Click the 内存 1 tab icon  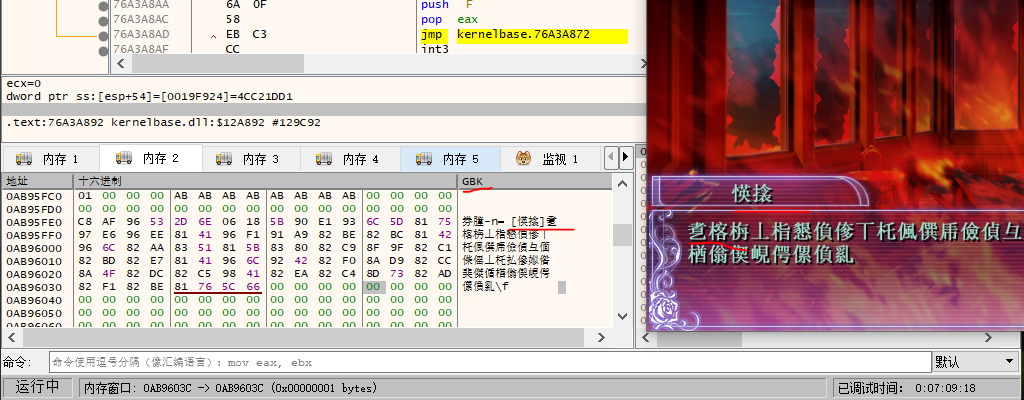click(24, 158)
